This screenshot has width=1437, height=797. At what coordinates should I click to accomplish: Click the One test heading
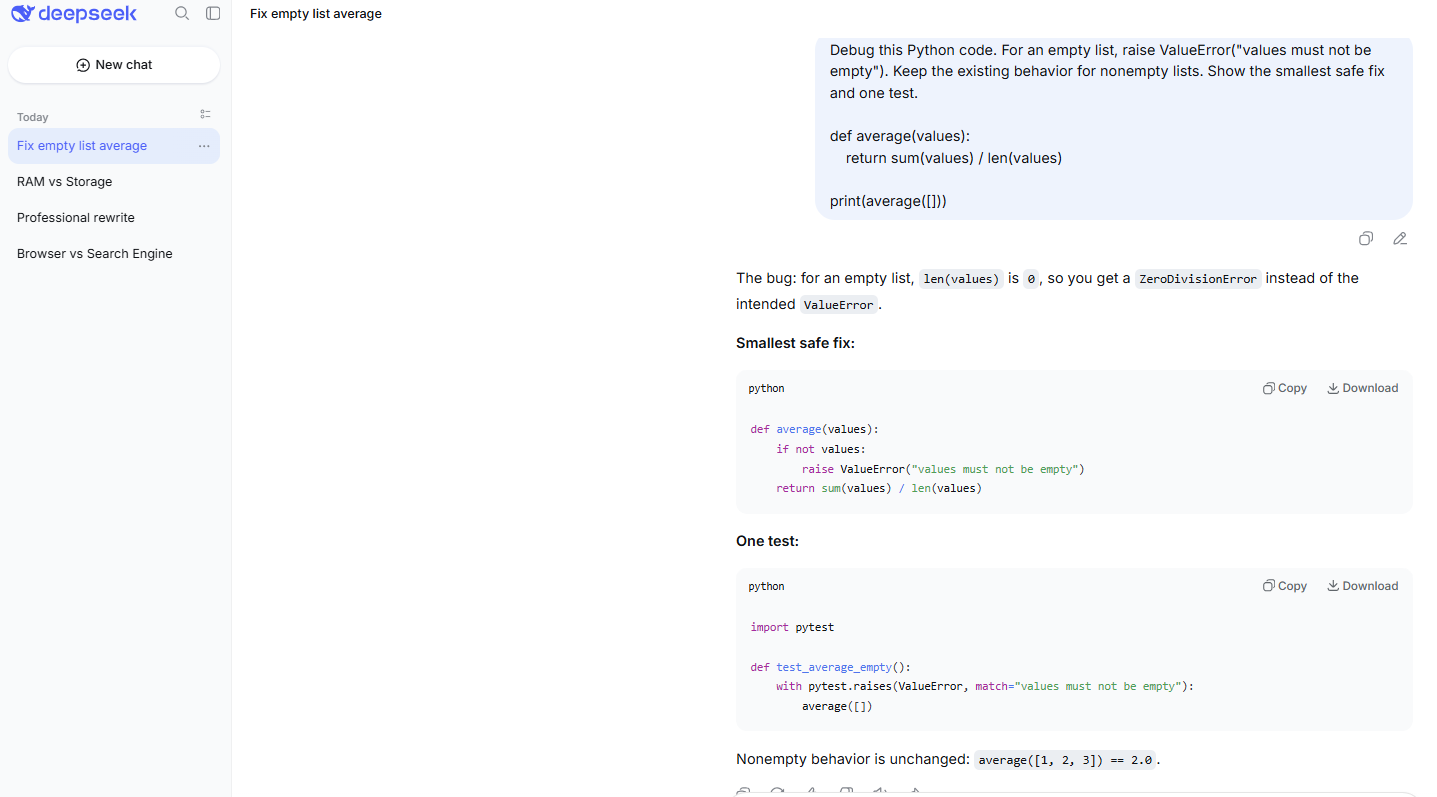pyautogui.click(x=768, y=541)
